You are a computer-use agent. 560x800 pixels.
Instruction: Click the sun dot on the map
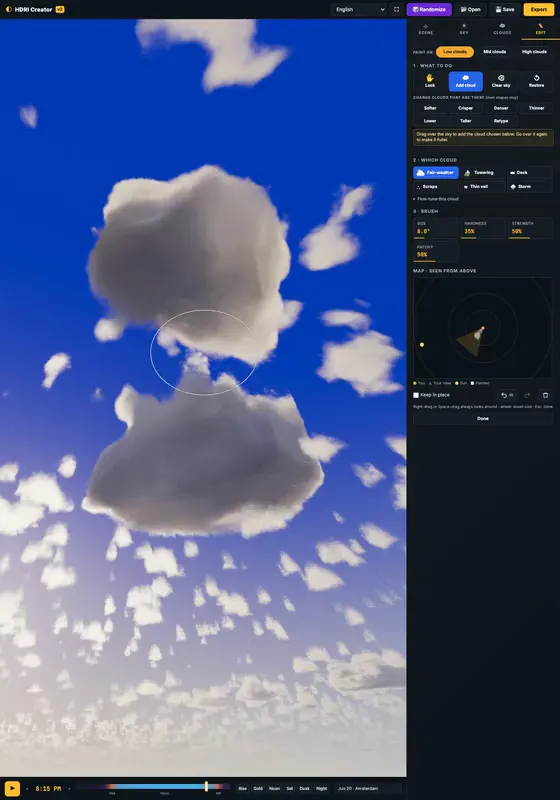[422, 345]
